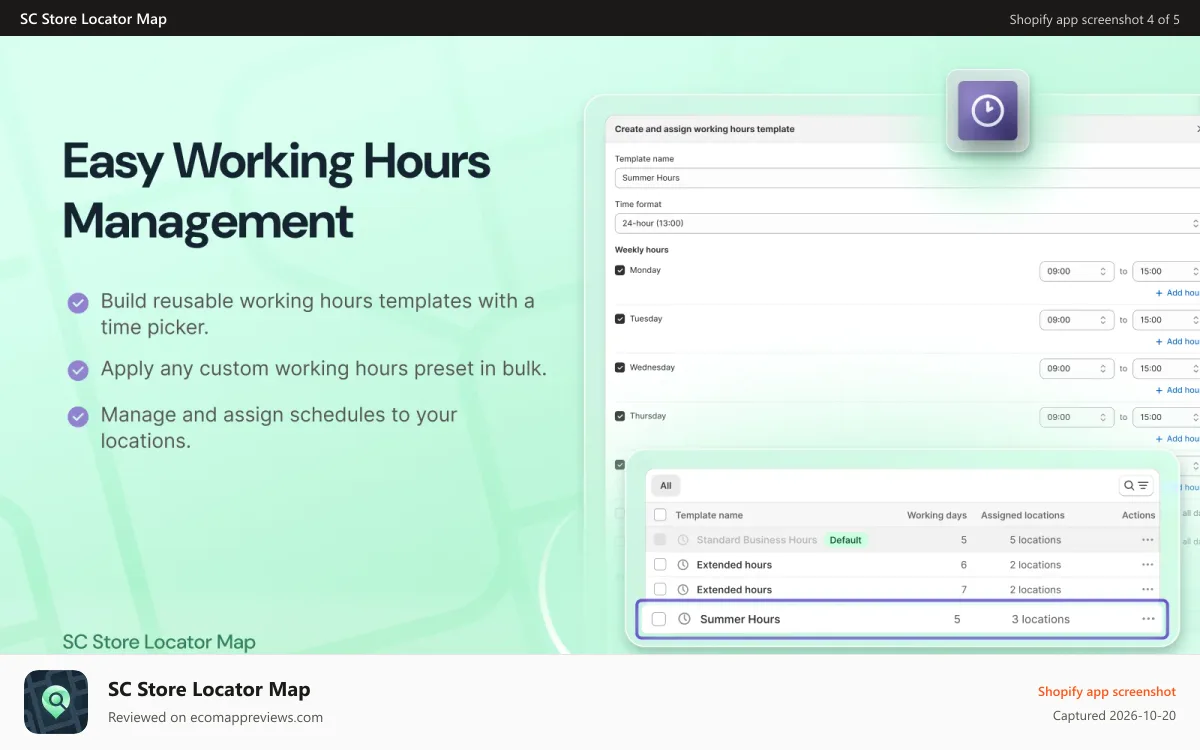Click Add hours link under Thursday
Screen dimensions: 1200x750
tap(1177, 438)
